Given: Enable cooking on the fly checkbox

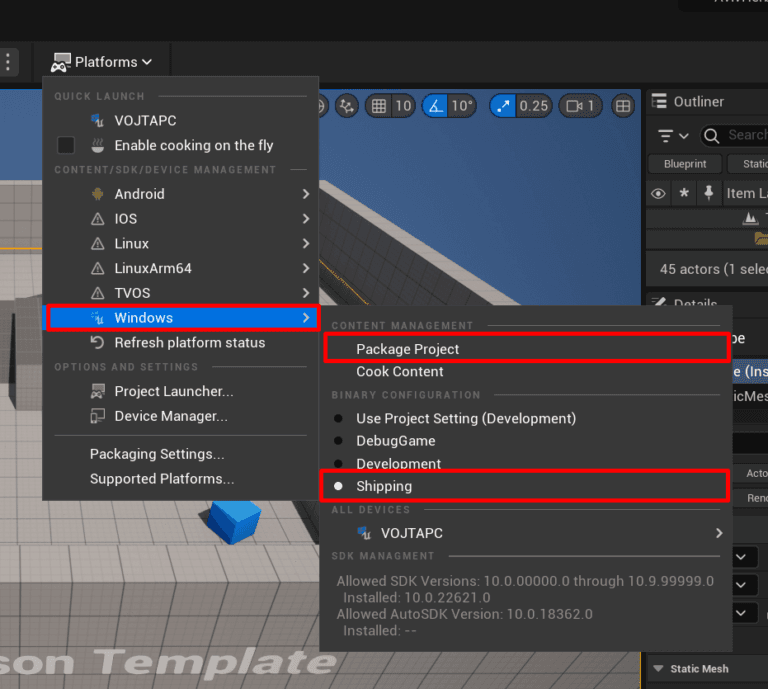Looking at the screenshot, I should coord(66,145).
